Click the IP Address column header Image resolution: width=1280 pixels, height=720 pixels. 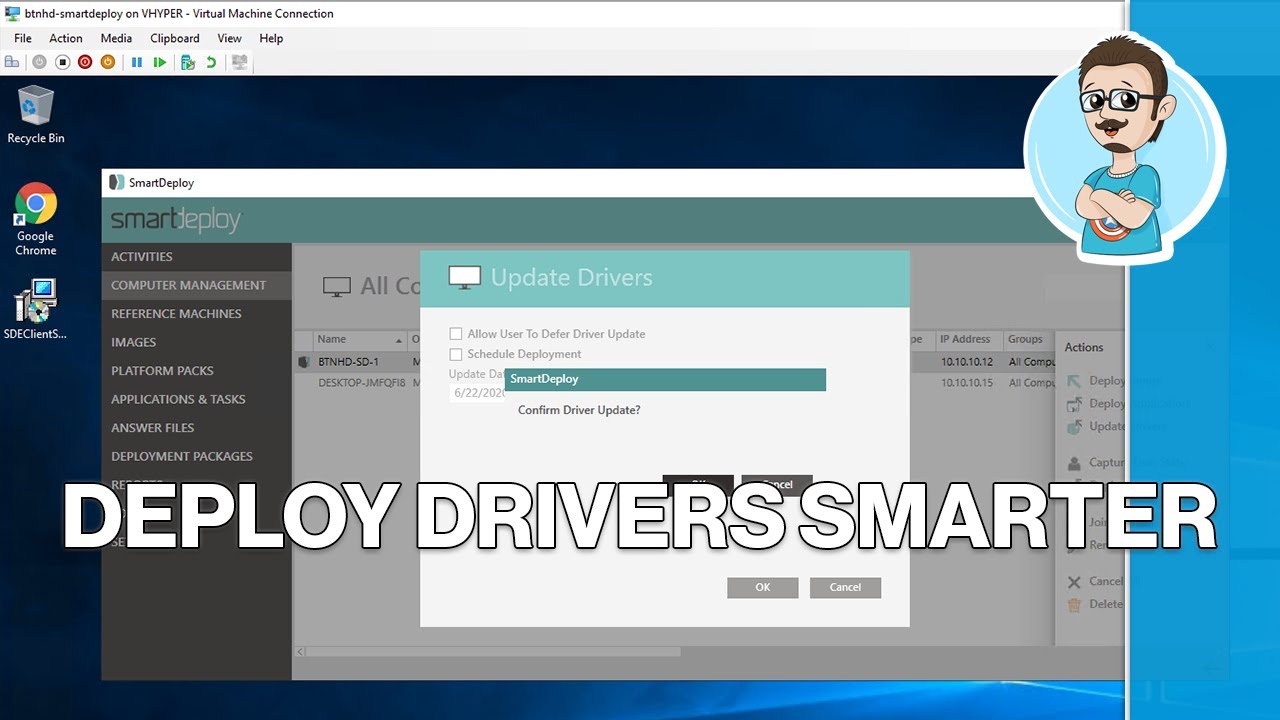click(969, 340)
